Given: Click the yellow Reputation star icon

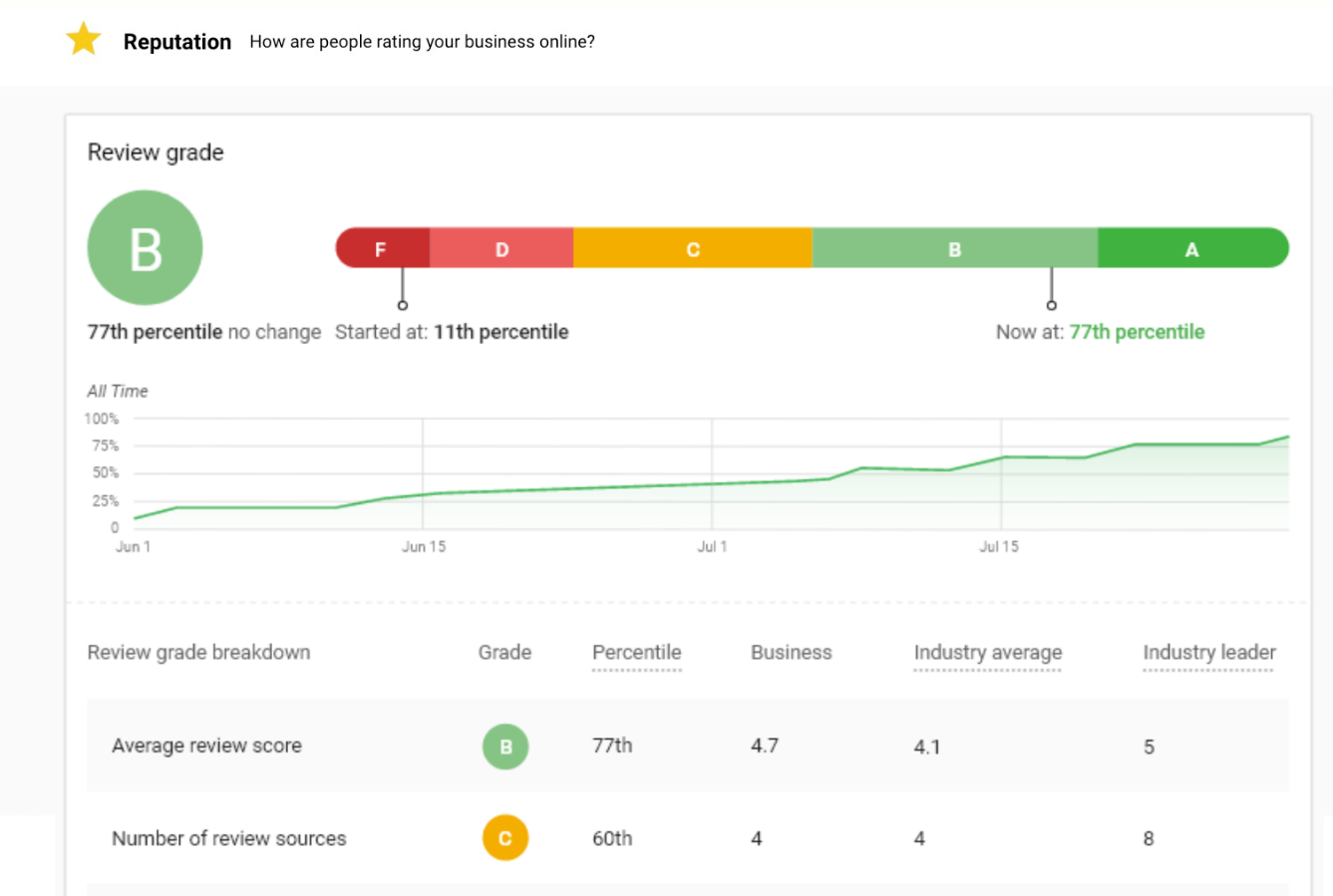Looking at the screenshot, I should click(84, 40).
